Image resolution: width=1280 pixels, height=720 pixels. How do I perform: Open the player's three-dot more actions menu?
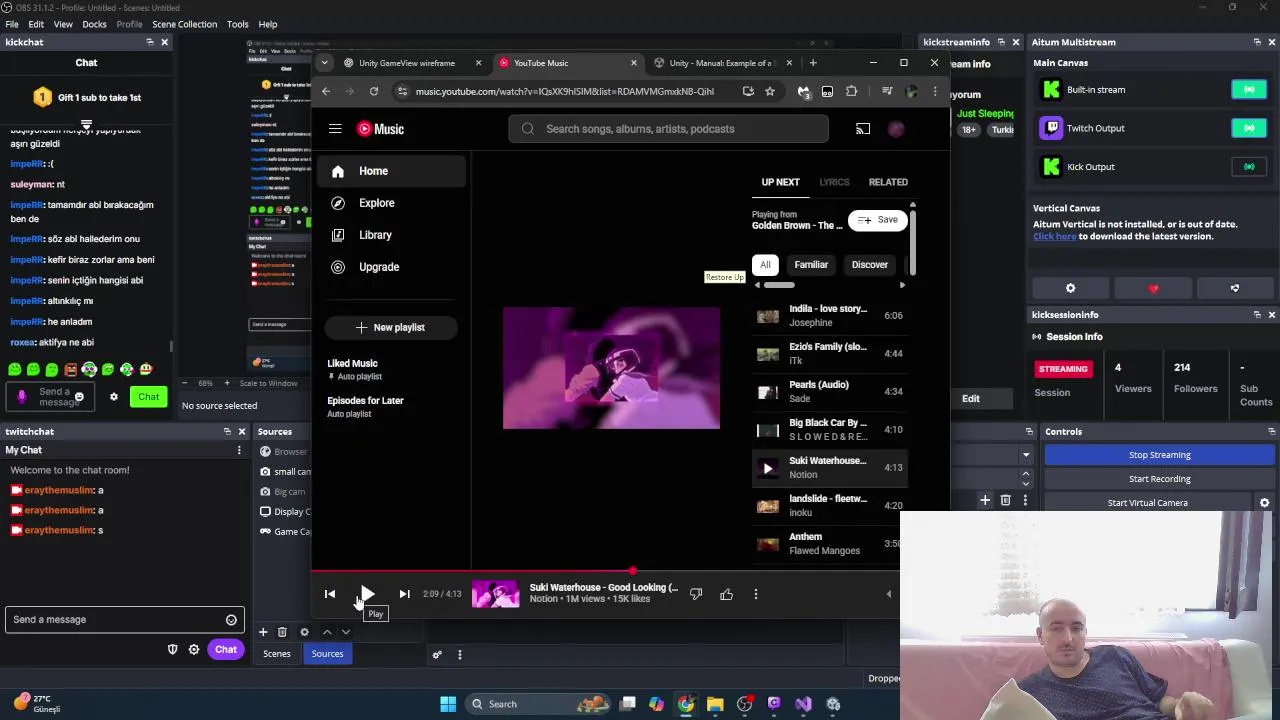[x=756, y=595]
